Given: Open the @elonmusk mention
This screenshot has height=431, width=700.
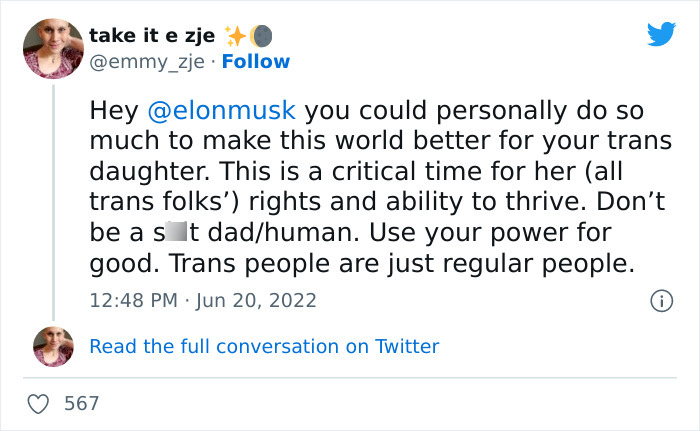Looking at the screenshot, I should [223, 109].
